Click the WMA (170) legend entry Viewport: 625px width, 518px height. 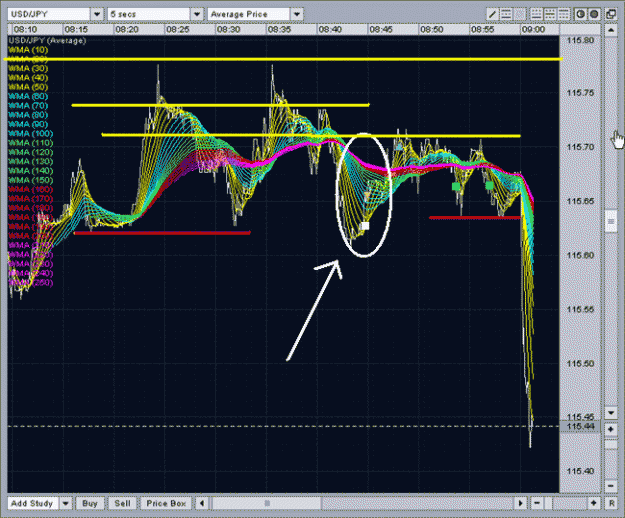point(30,198)
